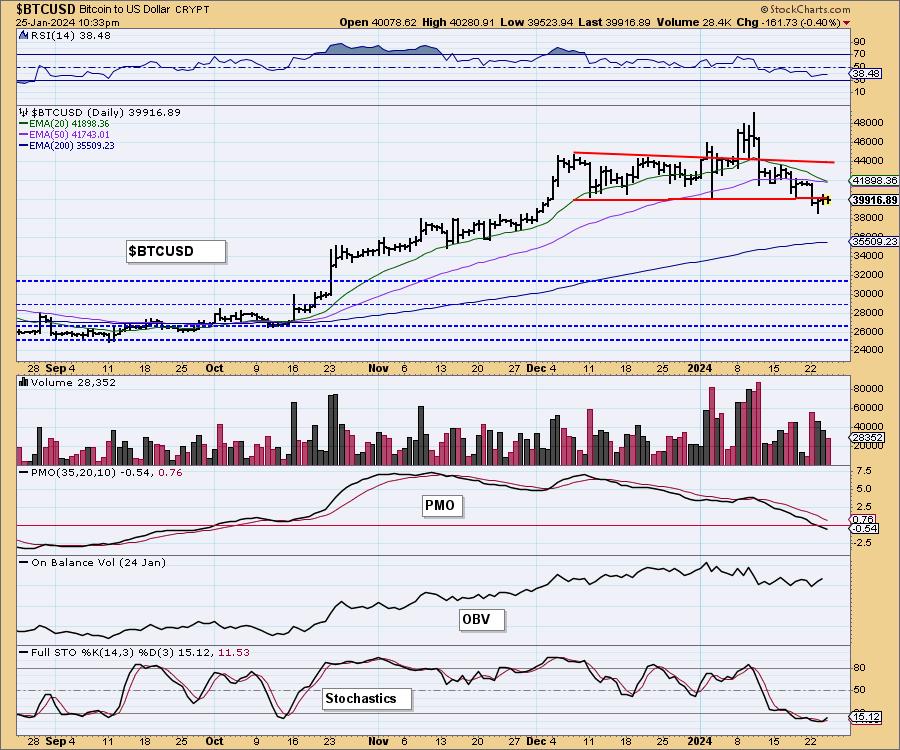This screenshot has width=900, height=750.
Task: Click the 28352 volume value tag
Action: pos(867,437)
